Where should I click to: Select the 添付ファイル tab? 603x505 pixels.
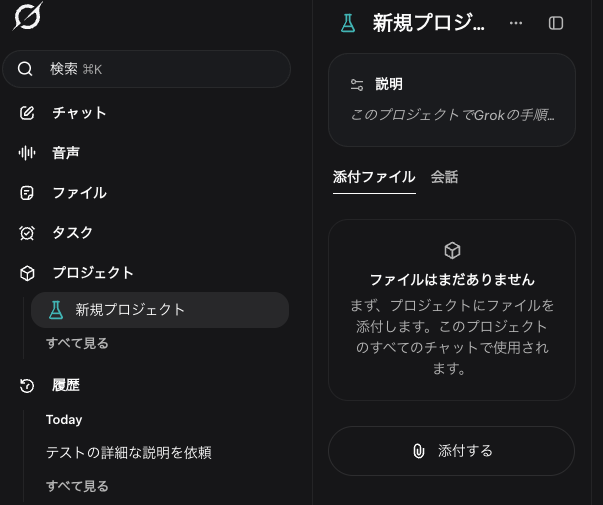click(374, 177)
